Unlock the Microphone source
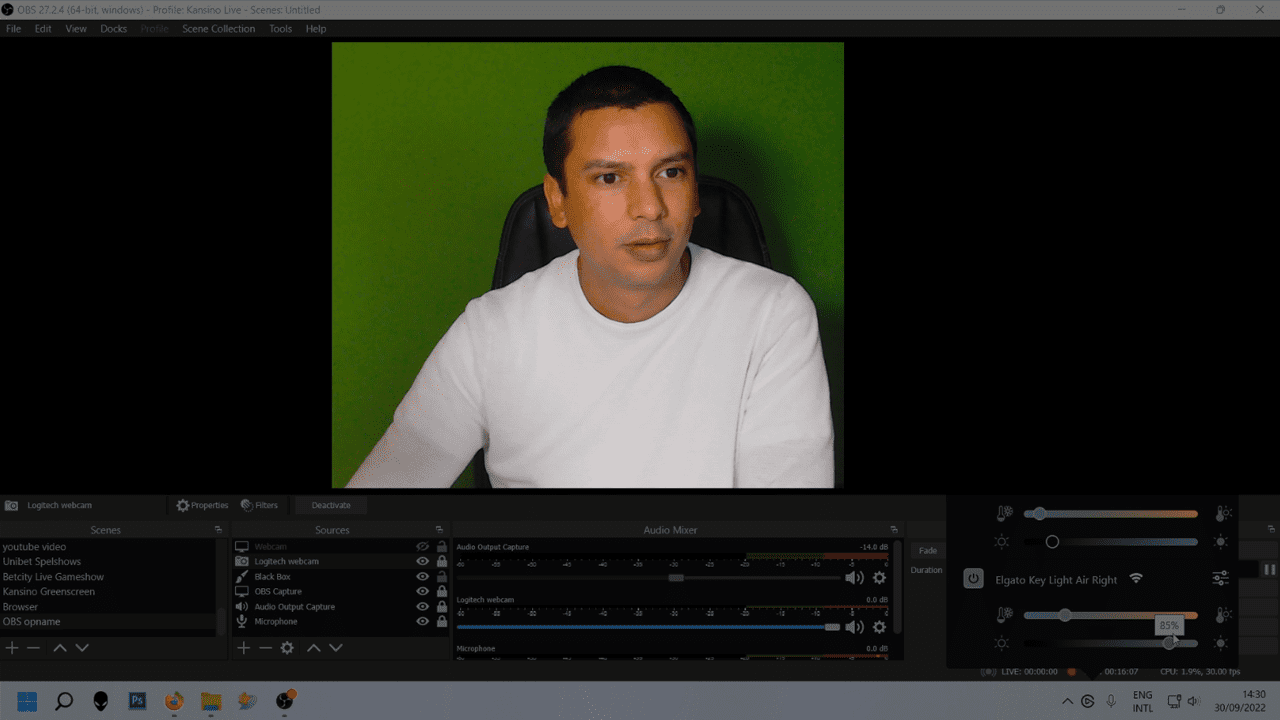The width and height of the screenshot is (1280, 720). 442,622
